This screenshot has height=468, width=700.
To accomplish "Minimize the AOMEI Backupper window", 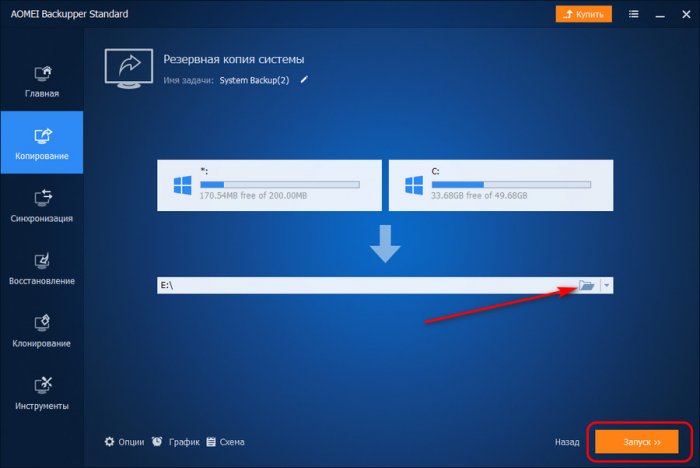I will 660,15.
